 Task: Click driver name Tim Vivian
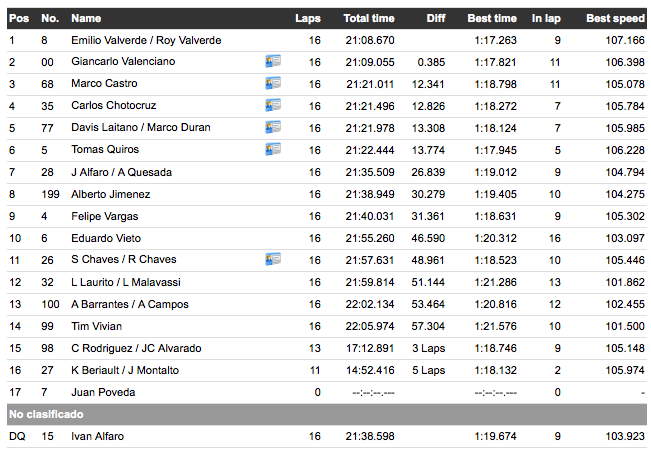coord(95,326)
